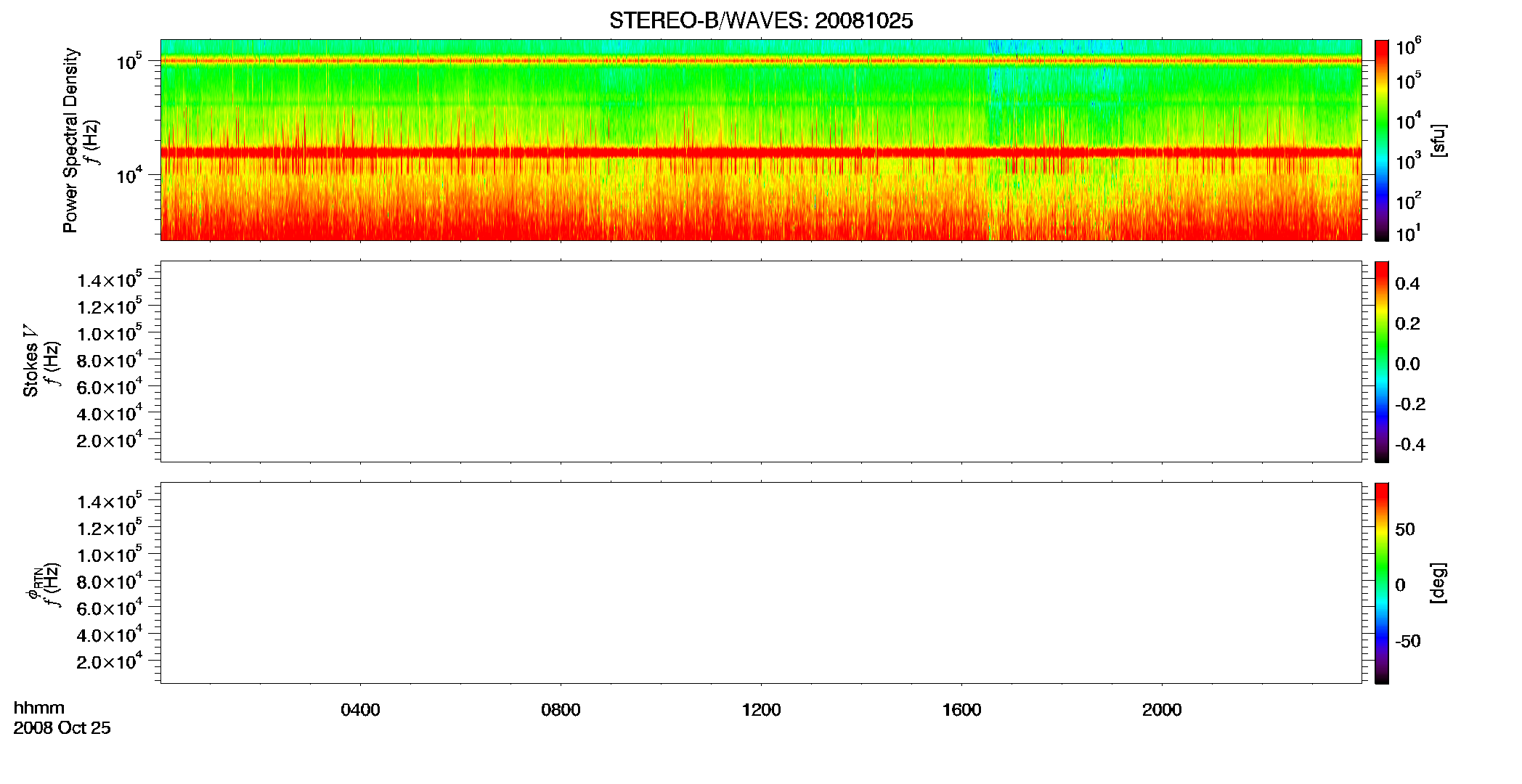The height and width of the screenshot is (784, 1522).
Task: Click the red horizontal band in spectrogram
Action: click(x=761, y=152)
